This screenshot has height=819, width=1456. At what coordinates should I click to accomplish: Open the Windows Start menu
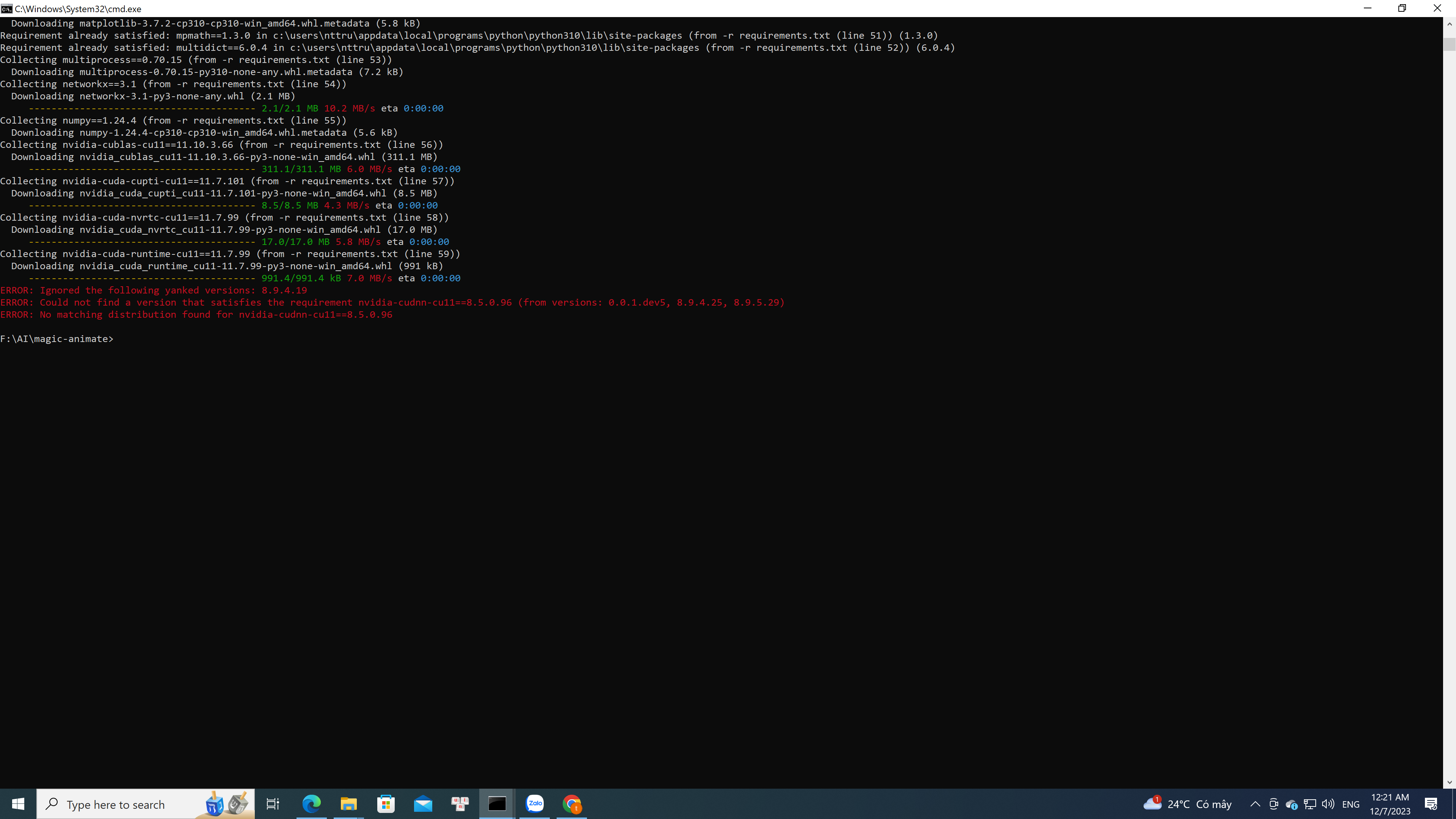coord(18,804)
